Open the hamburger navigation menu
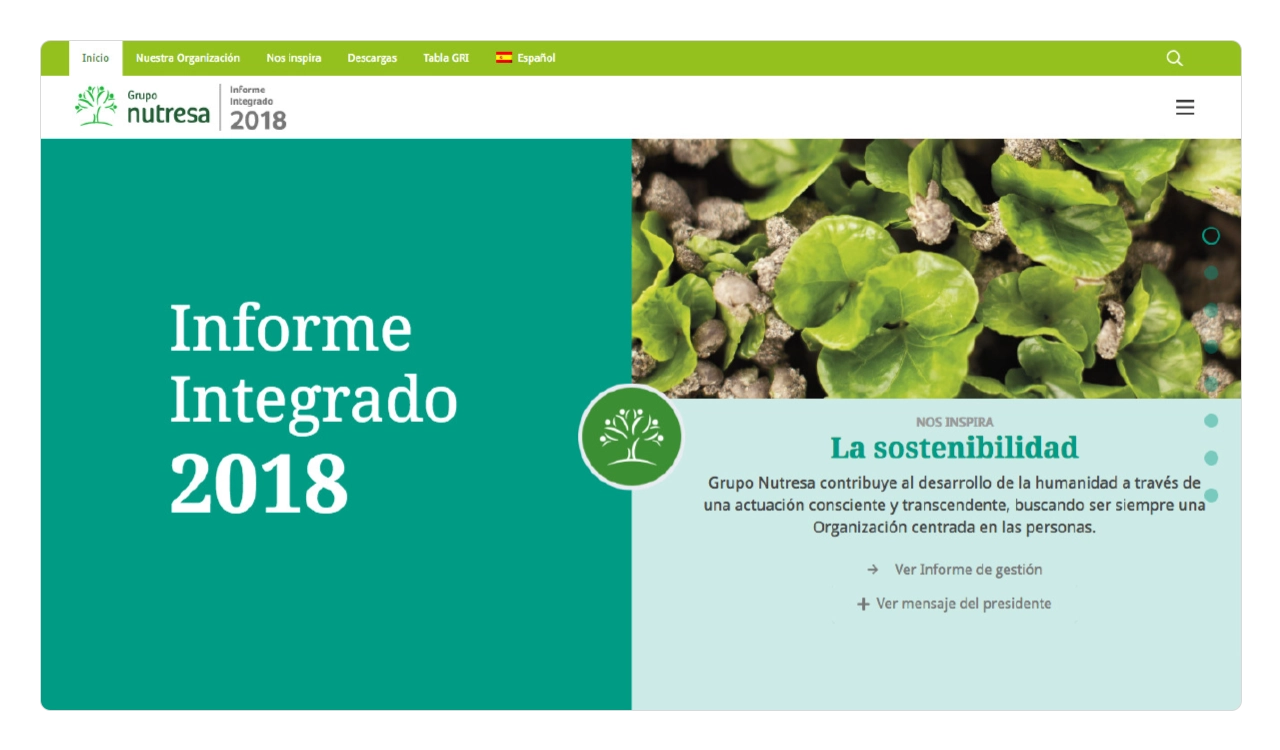Viewport: 1280px width, 750px height. tap(1185, 108)
